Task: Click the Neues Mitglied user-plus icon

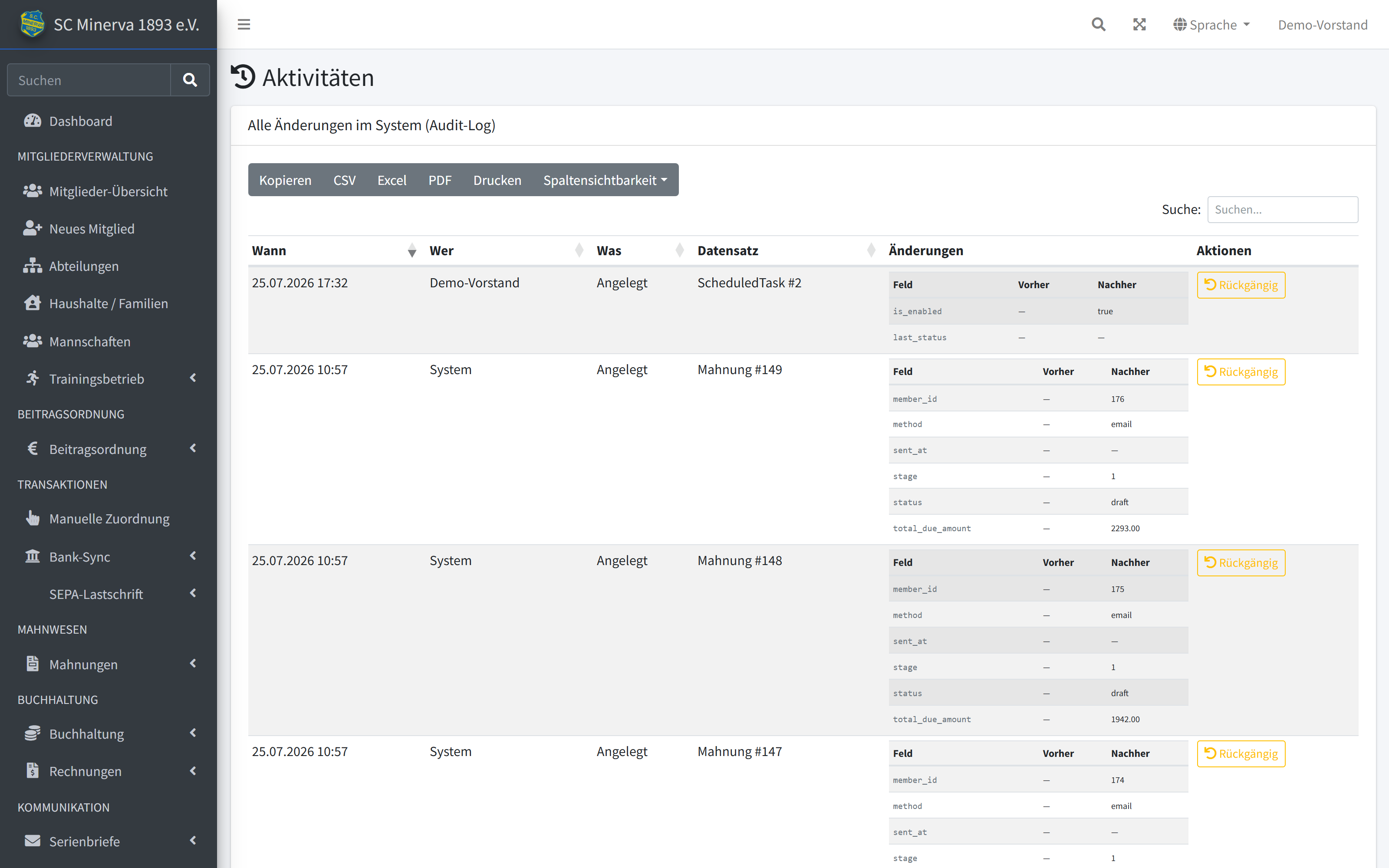Action: [32, 228]
